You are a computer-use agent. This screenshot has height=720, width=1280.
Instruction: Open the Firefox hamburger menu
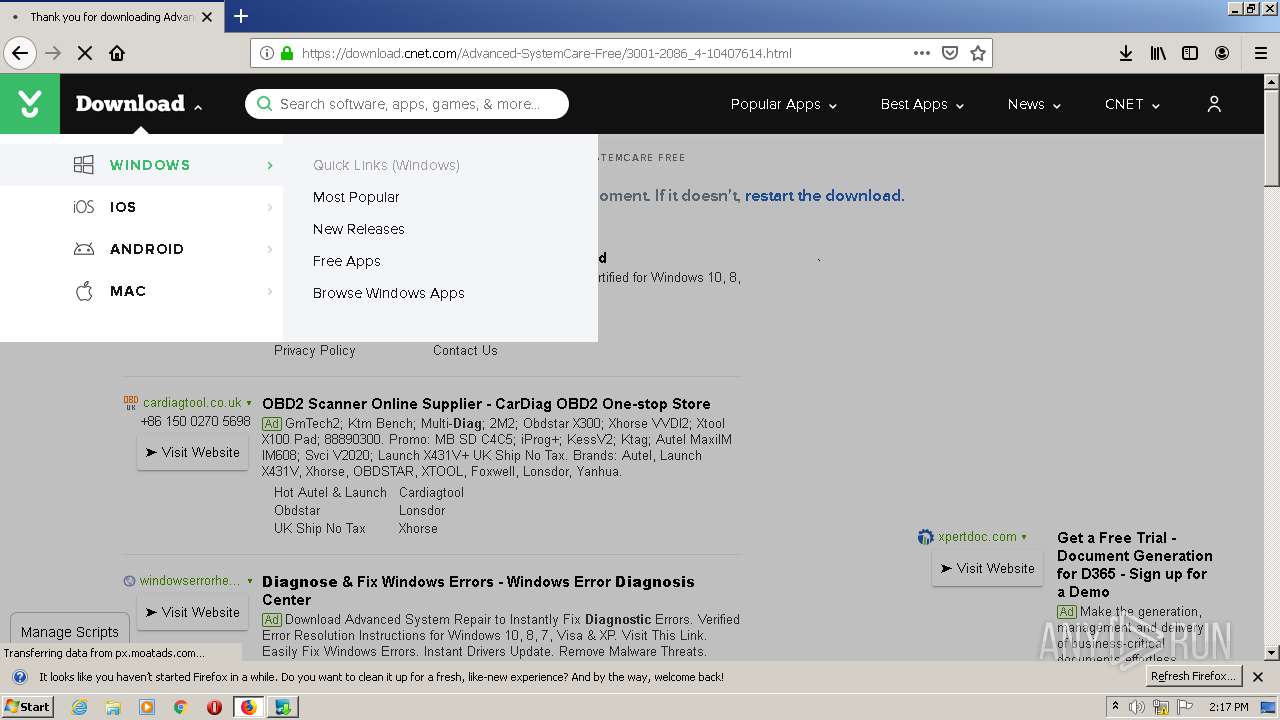(x=1260, y=53)
